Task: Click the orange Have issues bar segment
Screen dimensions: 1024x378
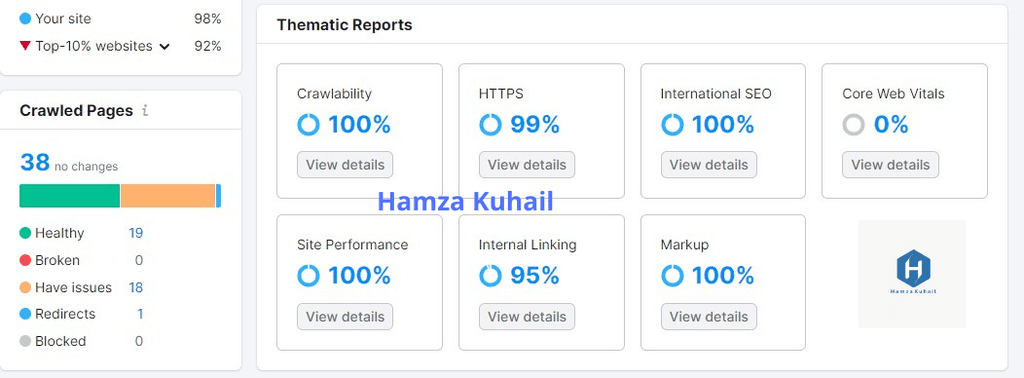Action: point(168,196)
